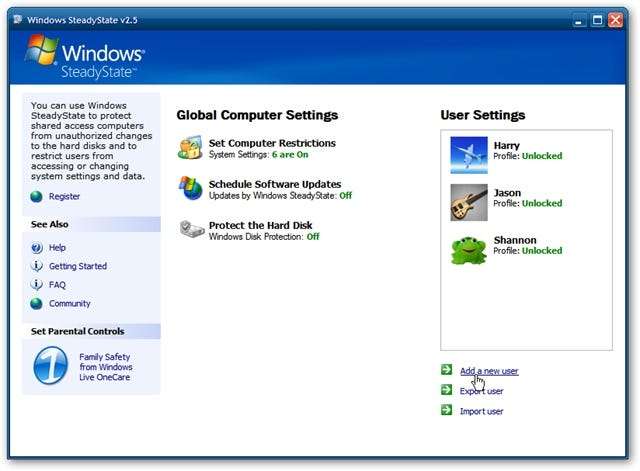This screenshot has height=471, width=640.
Task: Open Schedule Software Updates
Action: (275, 184)
